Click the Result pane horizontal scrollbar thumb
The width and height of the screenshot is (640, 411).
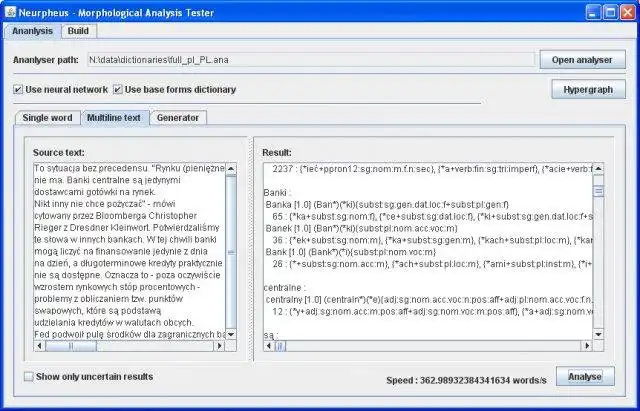coord(280,346)
